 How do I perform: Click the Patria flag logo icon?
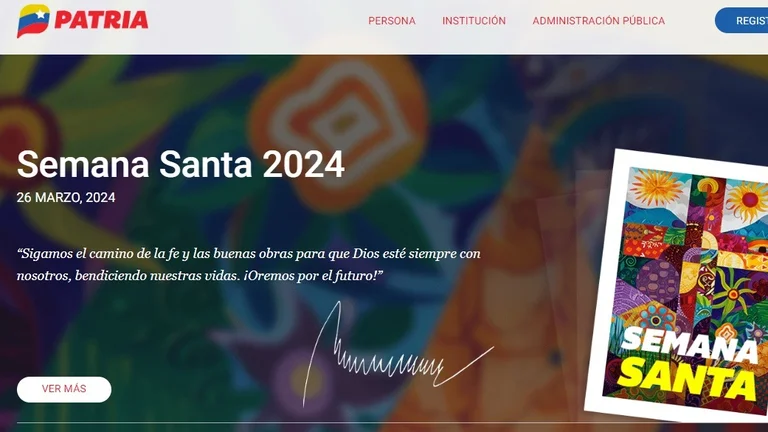(33, 21)
